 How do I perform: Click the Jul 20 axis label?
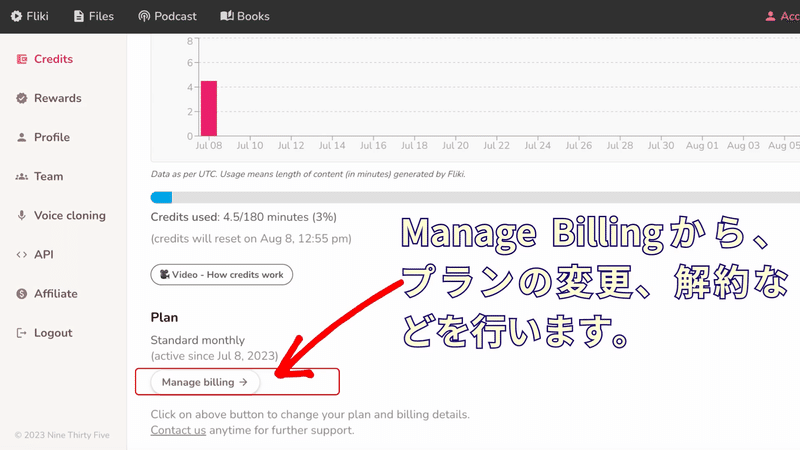pyautogui.click(x=455, y=145)
